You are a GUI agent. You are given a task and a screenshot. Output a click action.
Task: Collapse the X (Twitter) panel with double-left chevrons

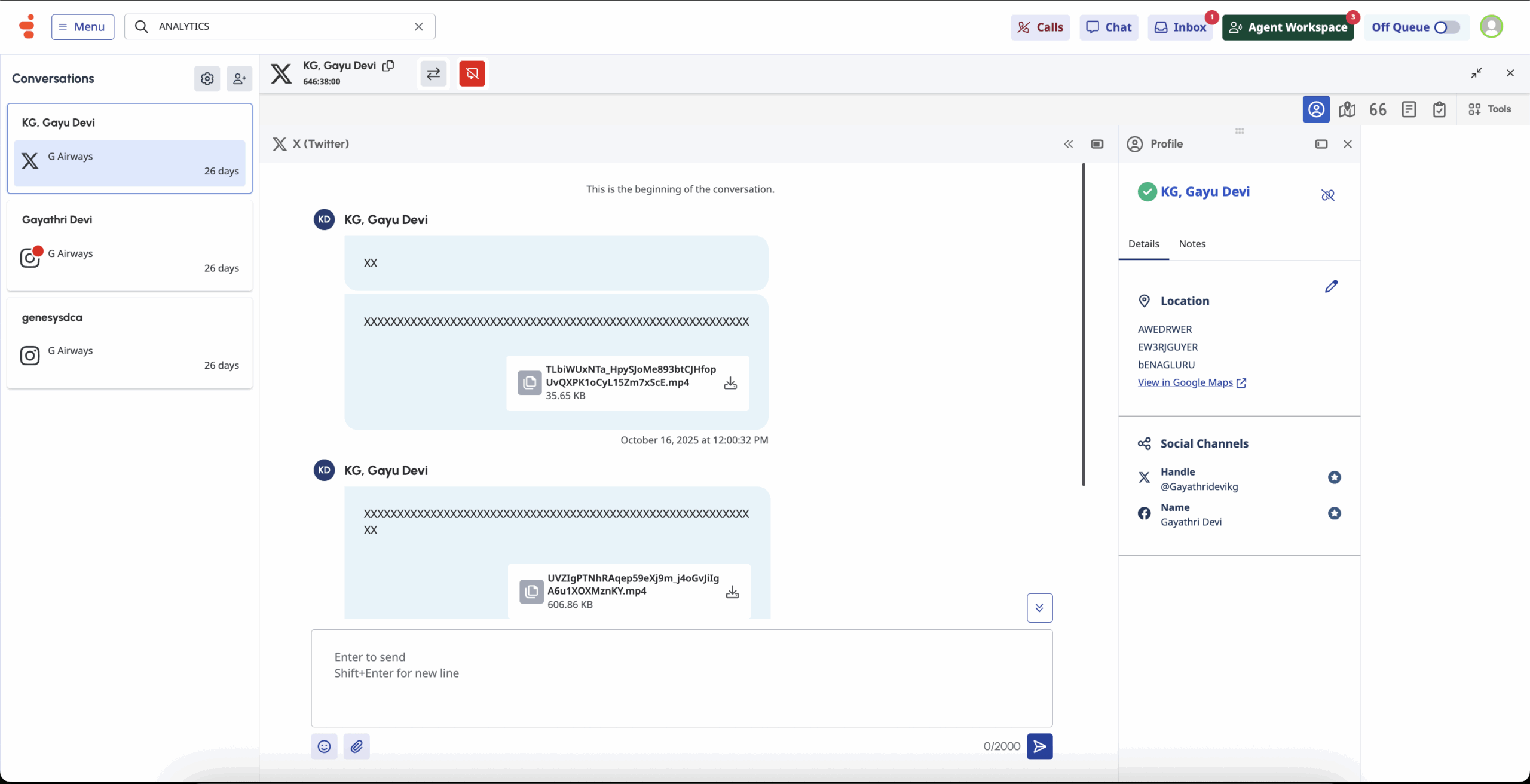pos(1068,144)
